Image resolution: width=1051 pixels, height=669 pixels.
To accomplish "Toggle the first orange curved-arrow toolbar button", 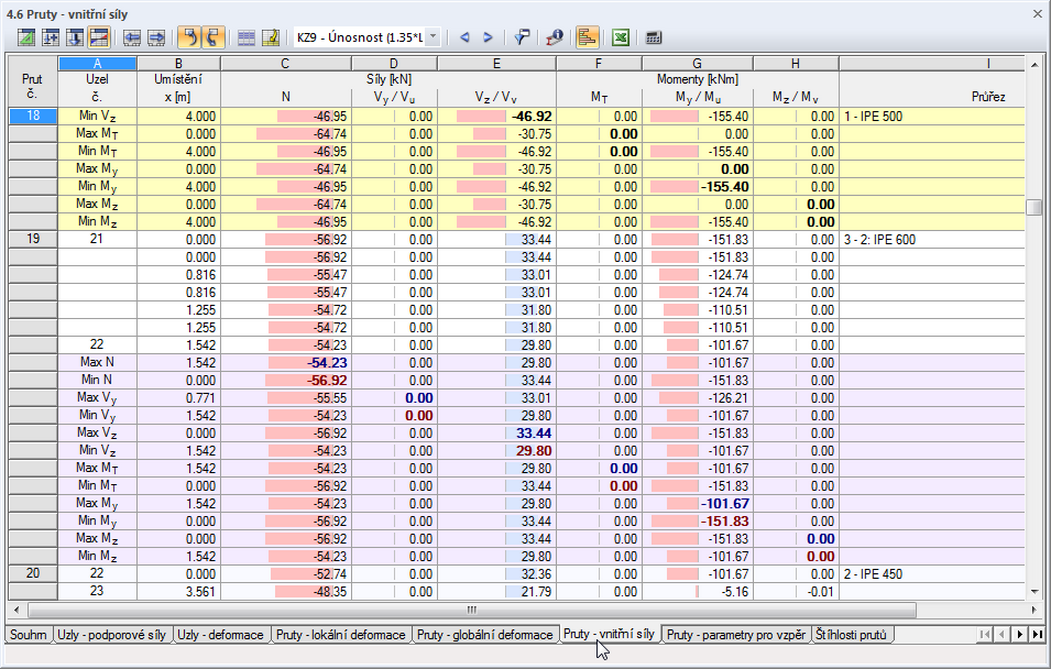I will click(x=190, y=38).
